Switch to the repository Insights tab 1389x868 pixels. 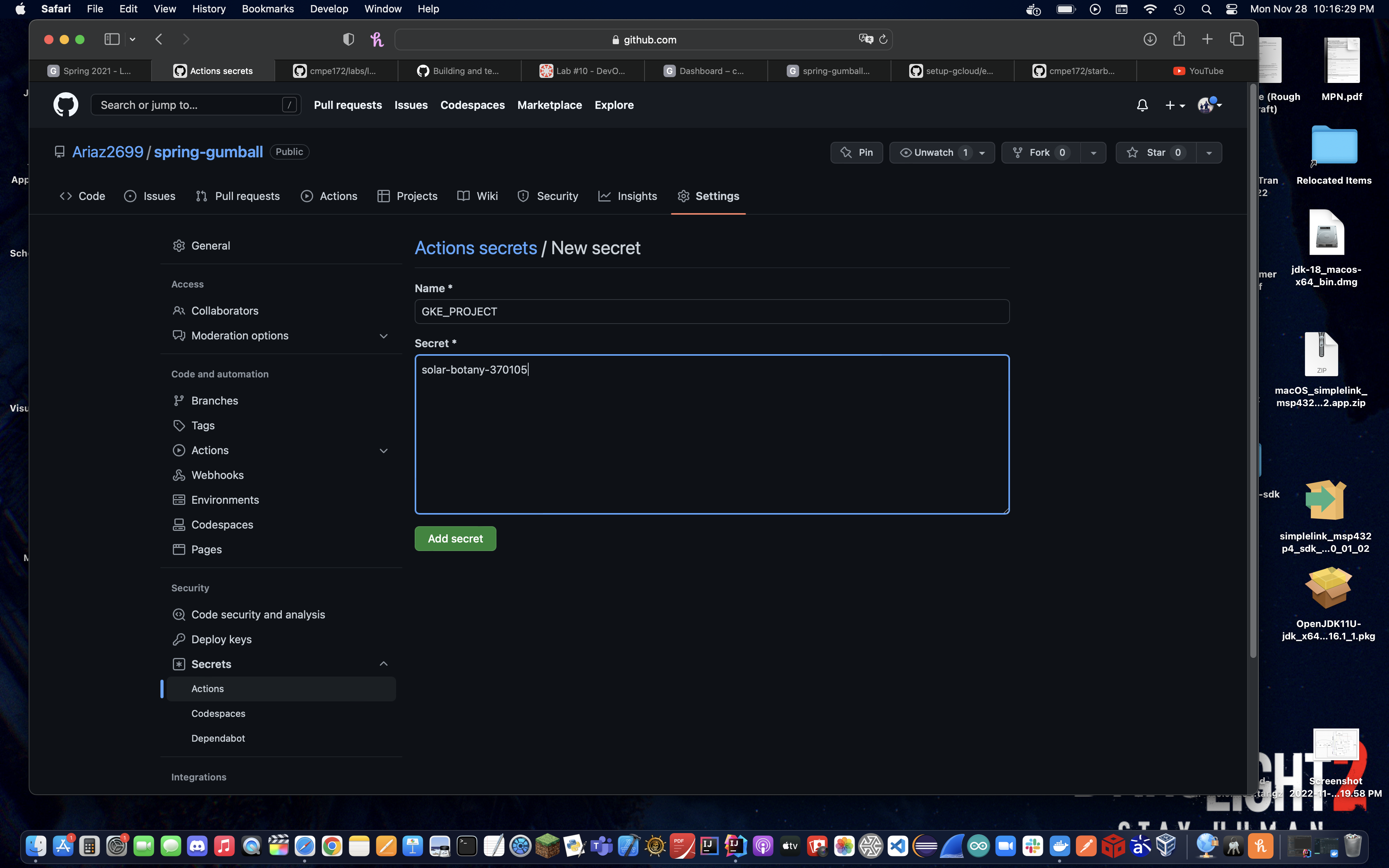pyautogui.click(x=627, y=196)
